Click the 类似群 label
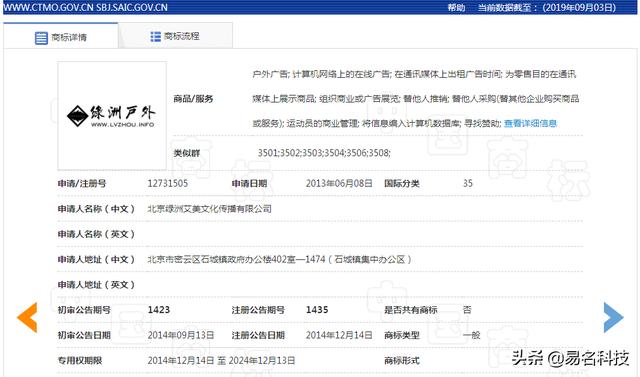640x377 pixels. 187,153
